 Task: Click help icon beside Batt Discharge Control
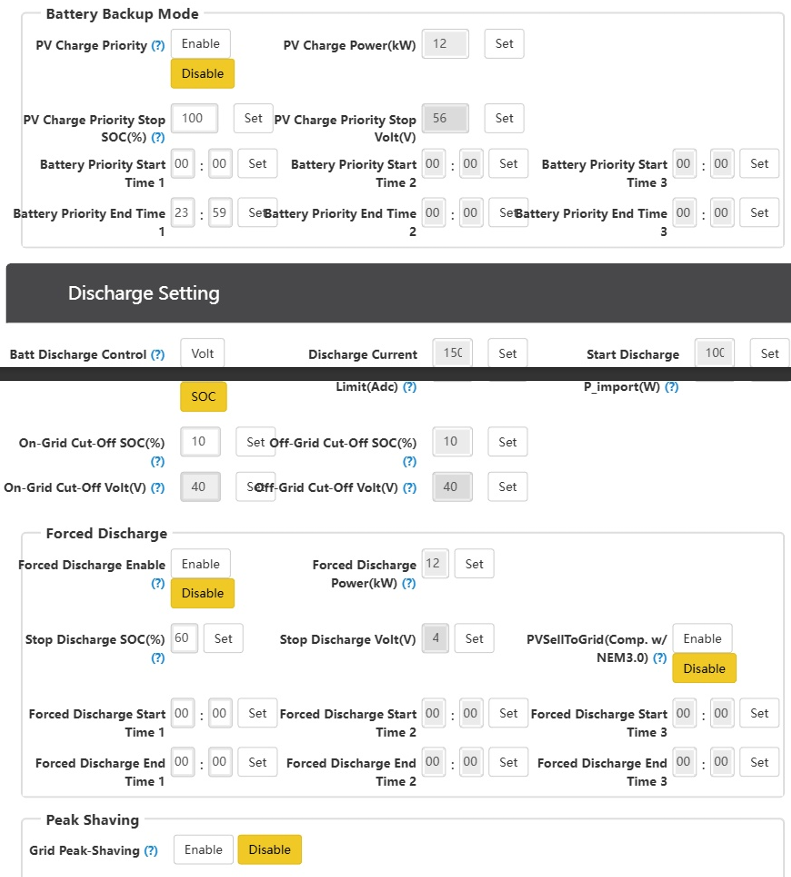(158, 355)
